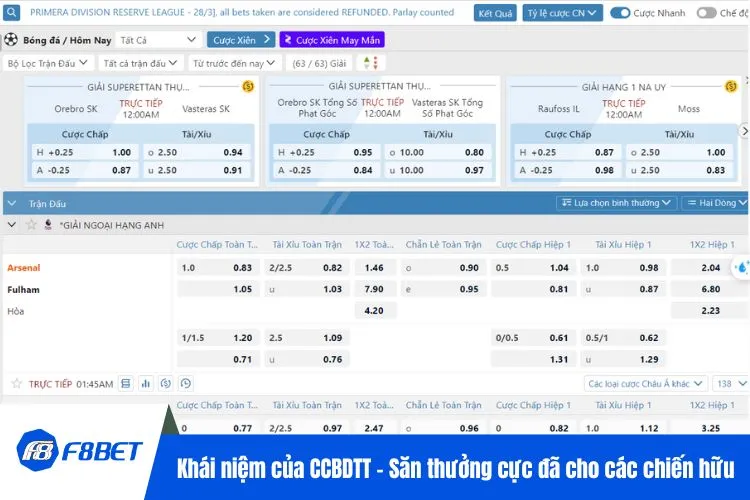
Task: Pick Vasteras SK A -0.25 odds 0.87
Action: [x=85, y=170]
